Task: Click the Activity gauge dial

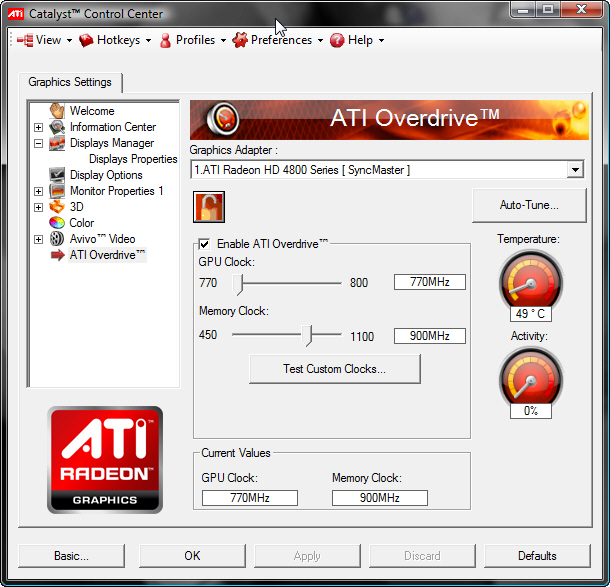Action: [531, 379]
